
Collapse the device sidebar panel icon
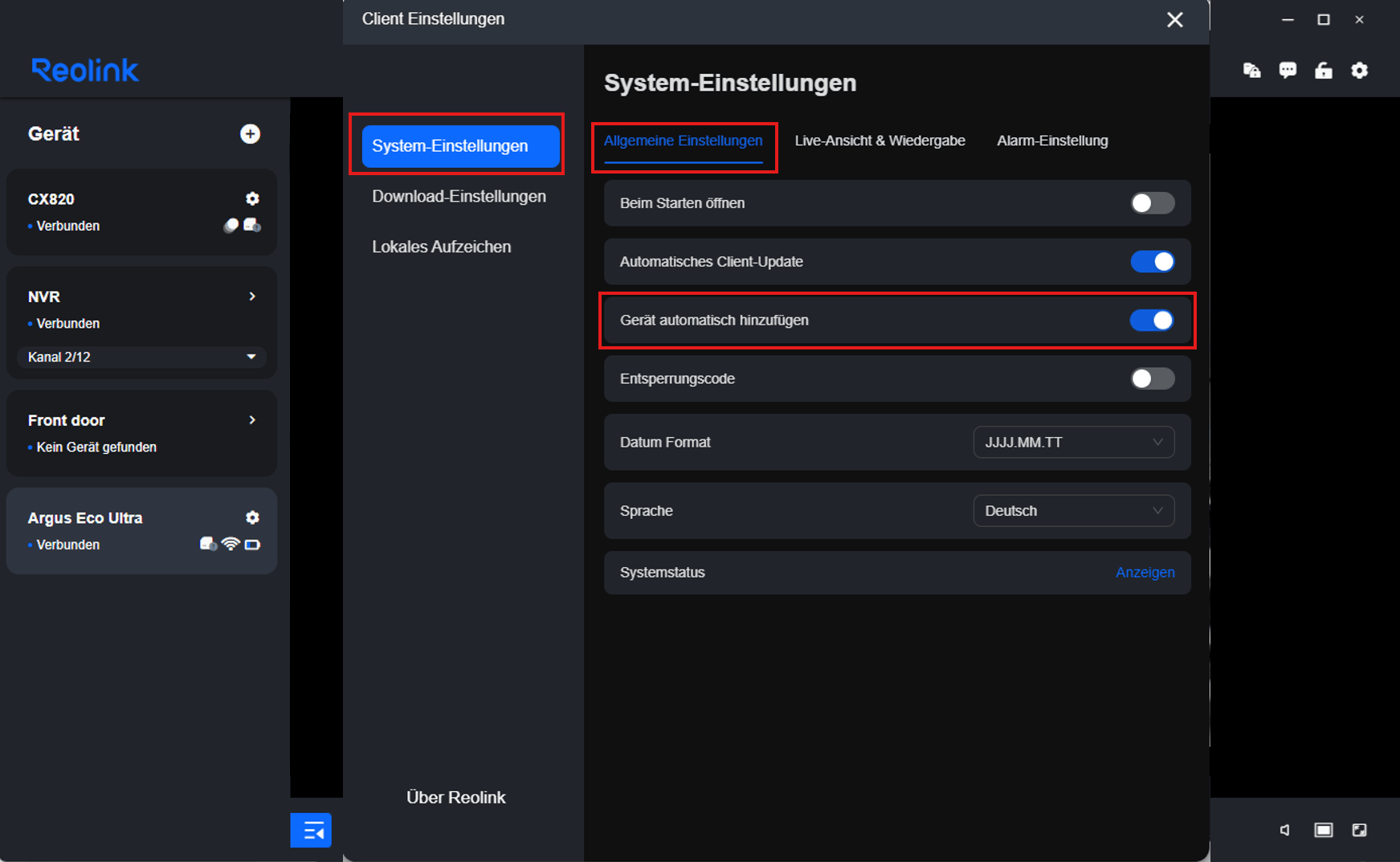click(x=311, y=830)
